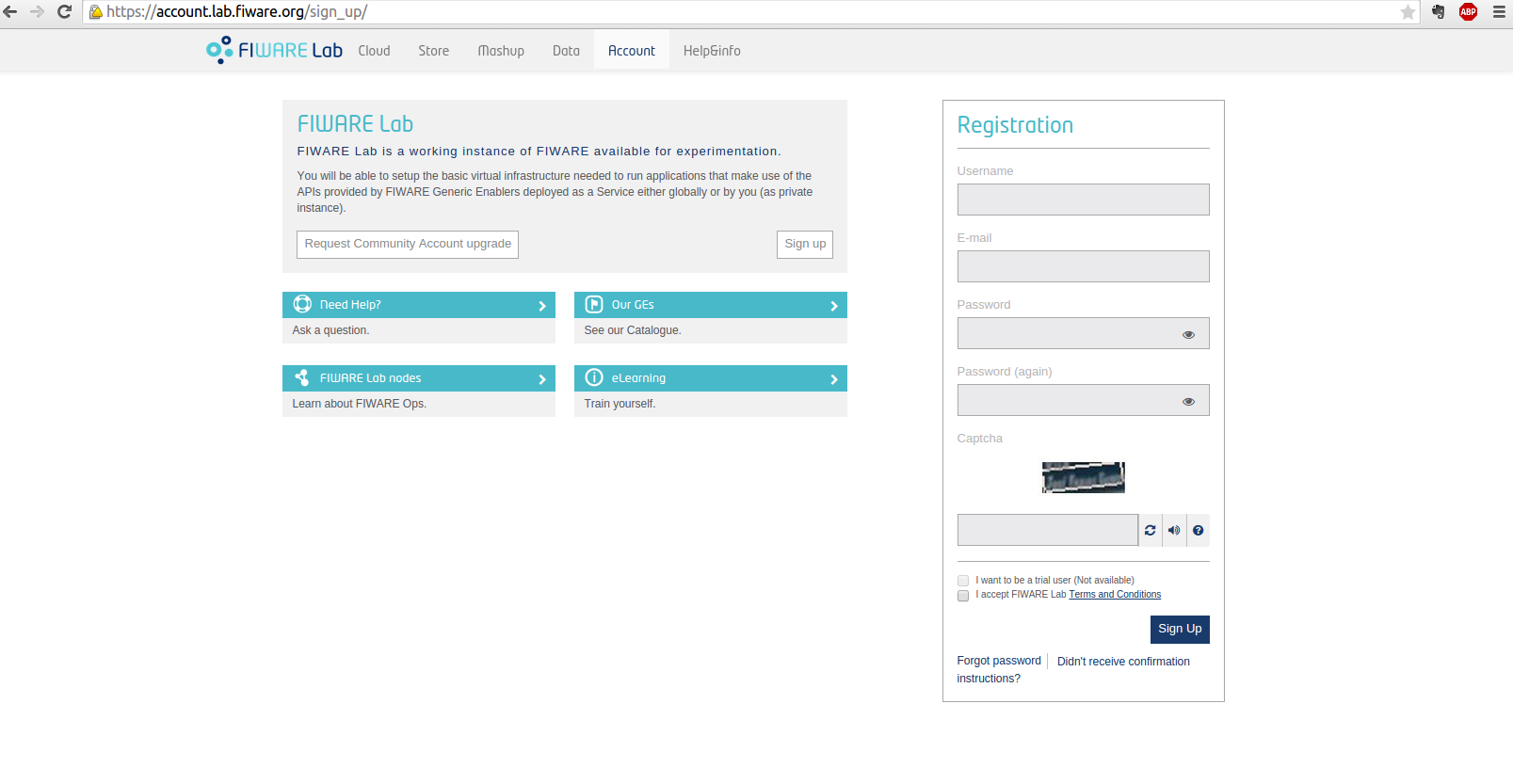The height and width of the screenshot is (784, 1513).
Task: Focus the Captcha answer input field
Action: pos(1048,530)
